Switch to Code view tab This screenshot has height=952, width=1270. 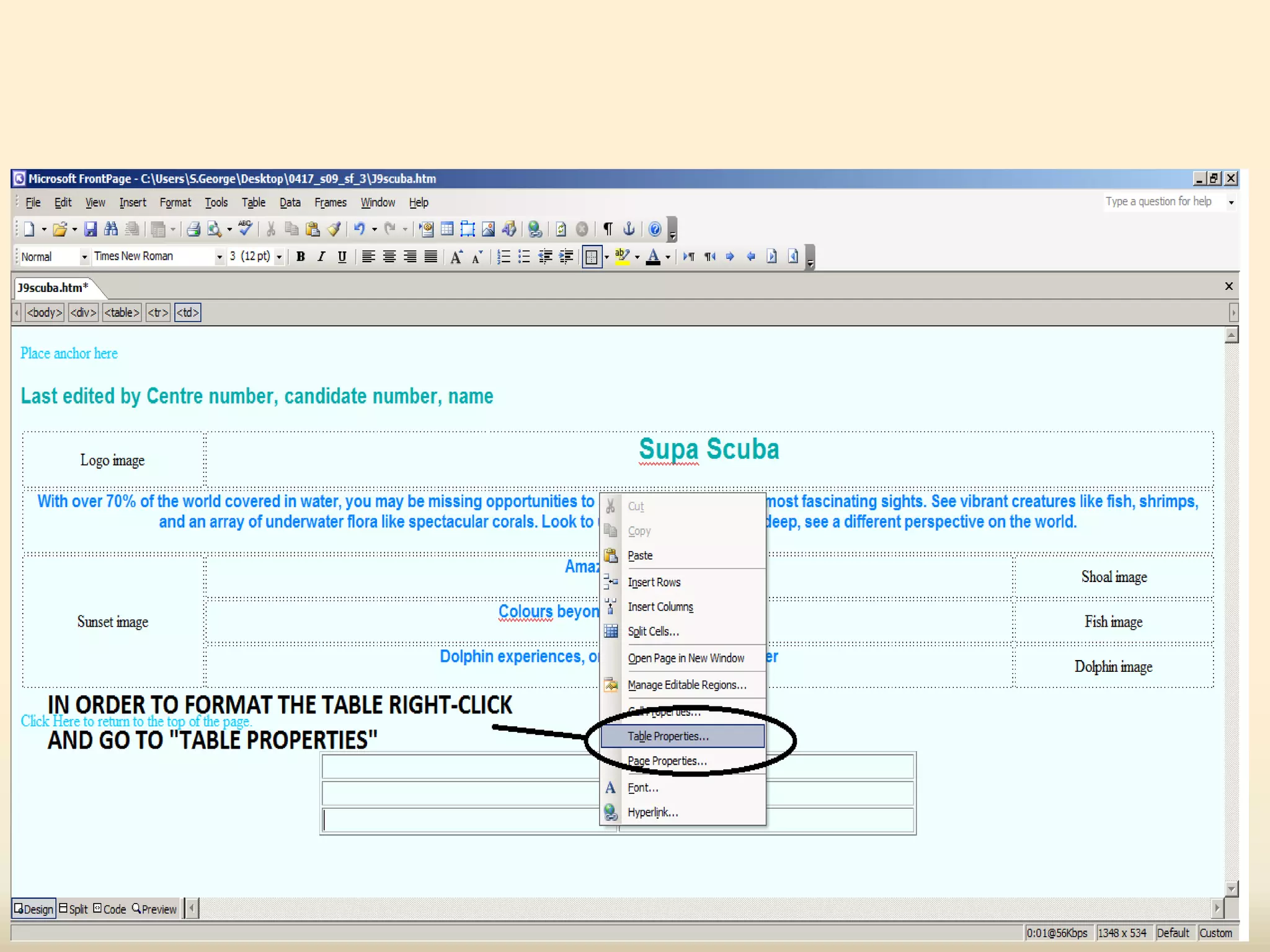[x=110, y=909]
